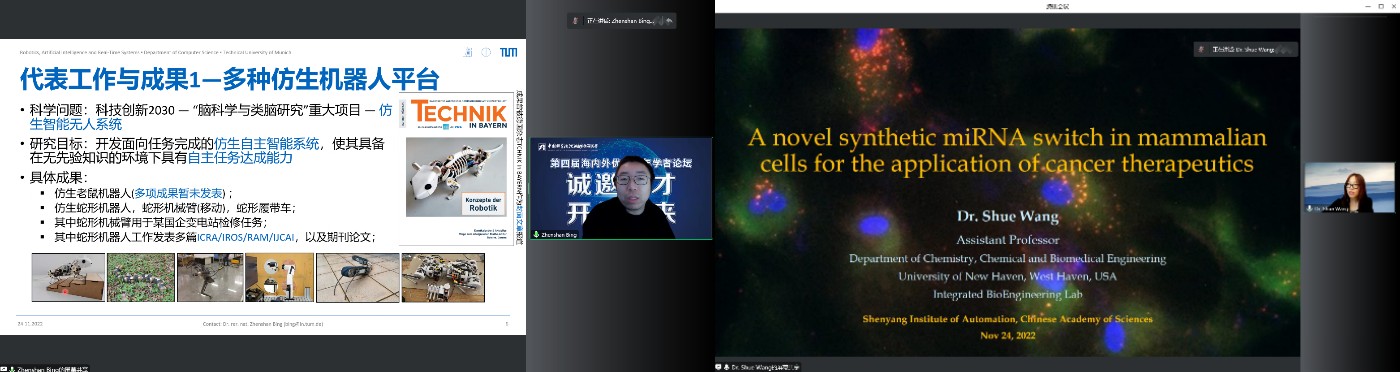Click the muted microphone icon in Zhenshan Bing speaker bar
1400x372 pixels.
[x=575, y=19]
